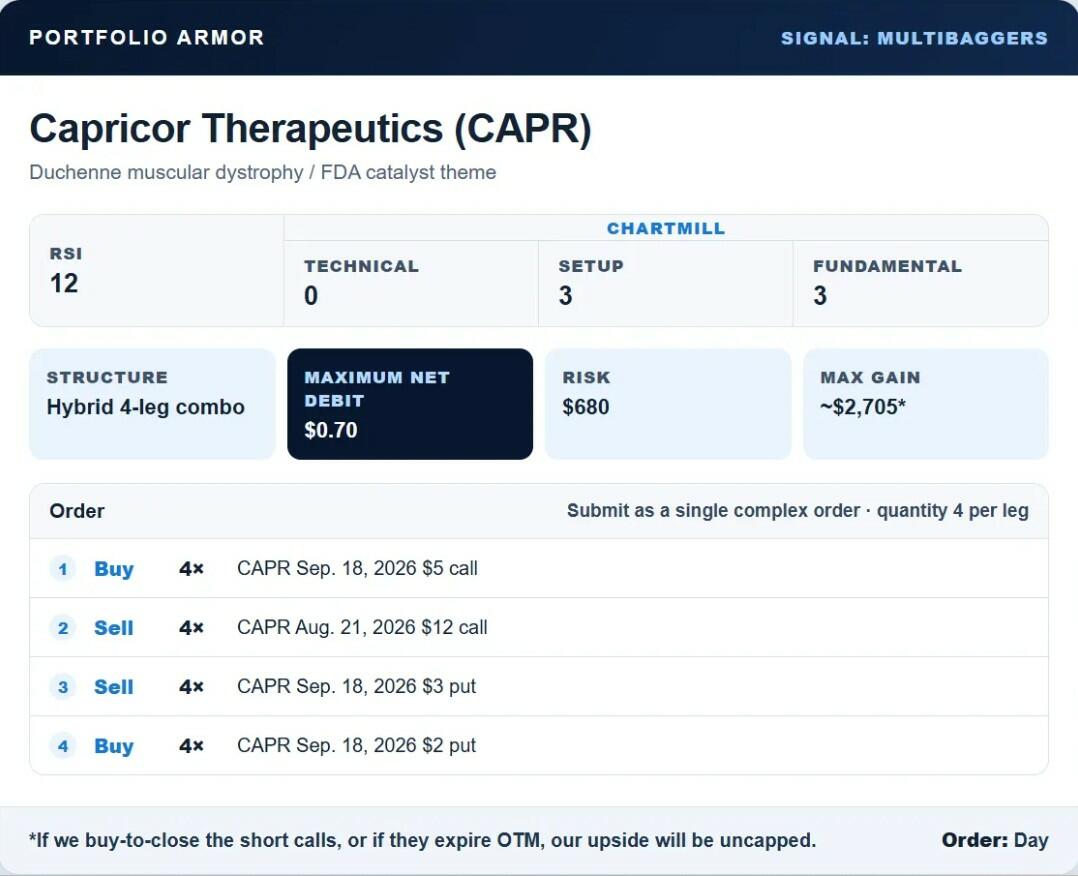Open the Signal: Multibaggers header link
This screenshot has height=876, width=1078.
914,38
